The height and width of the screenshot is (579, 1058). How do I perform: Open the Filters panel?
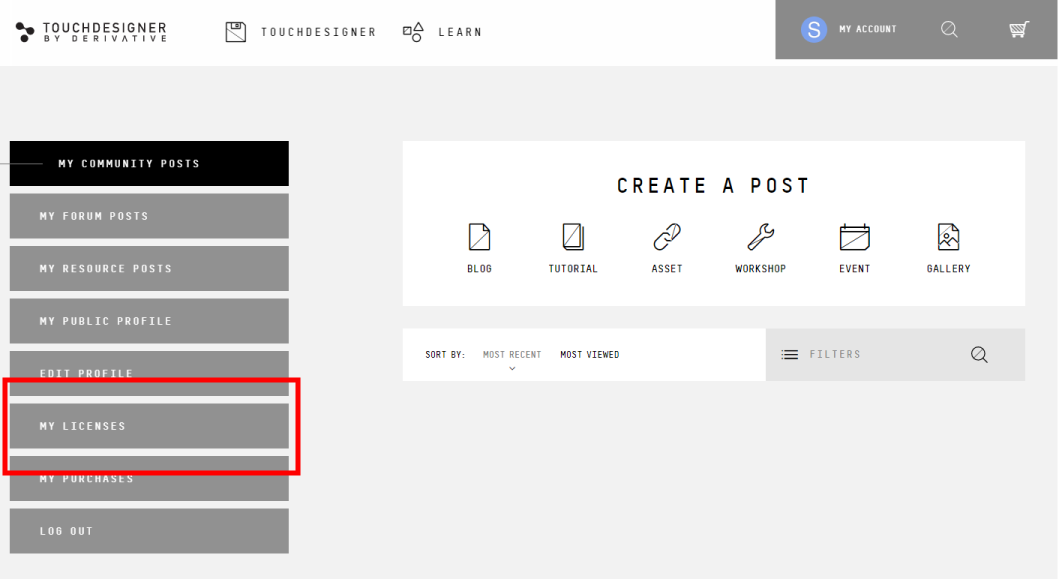pos(821,355)
